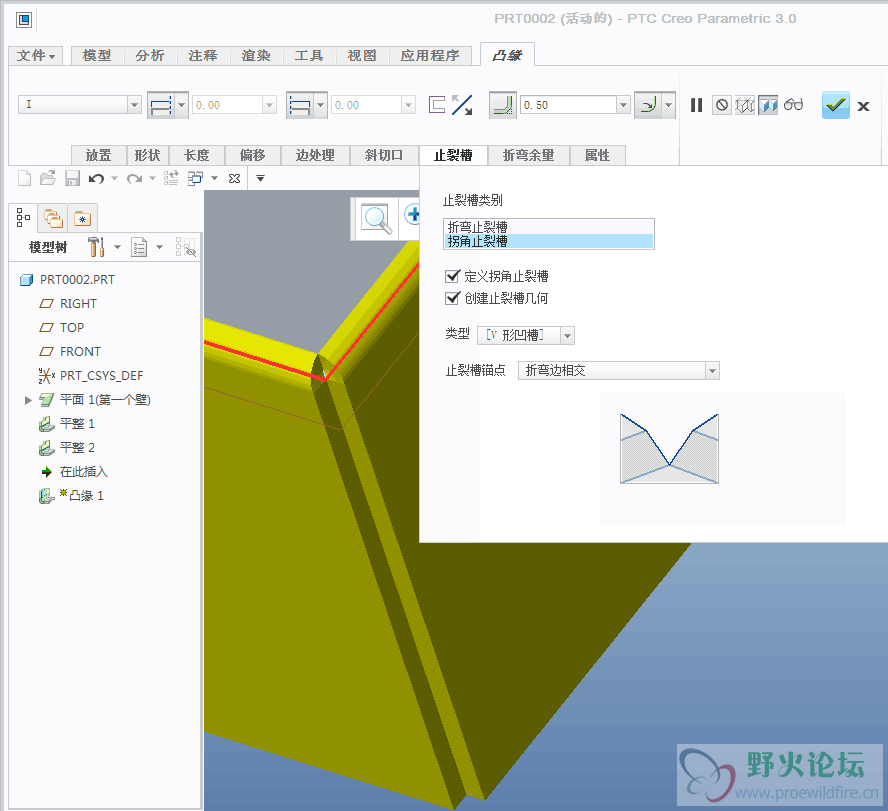This screenshot has height=811, width=888.
Task: Open the 止裂槽 panel tab
Action: tap(453, 155)
